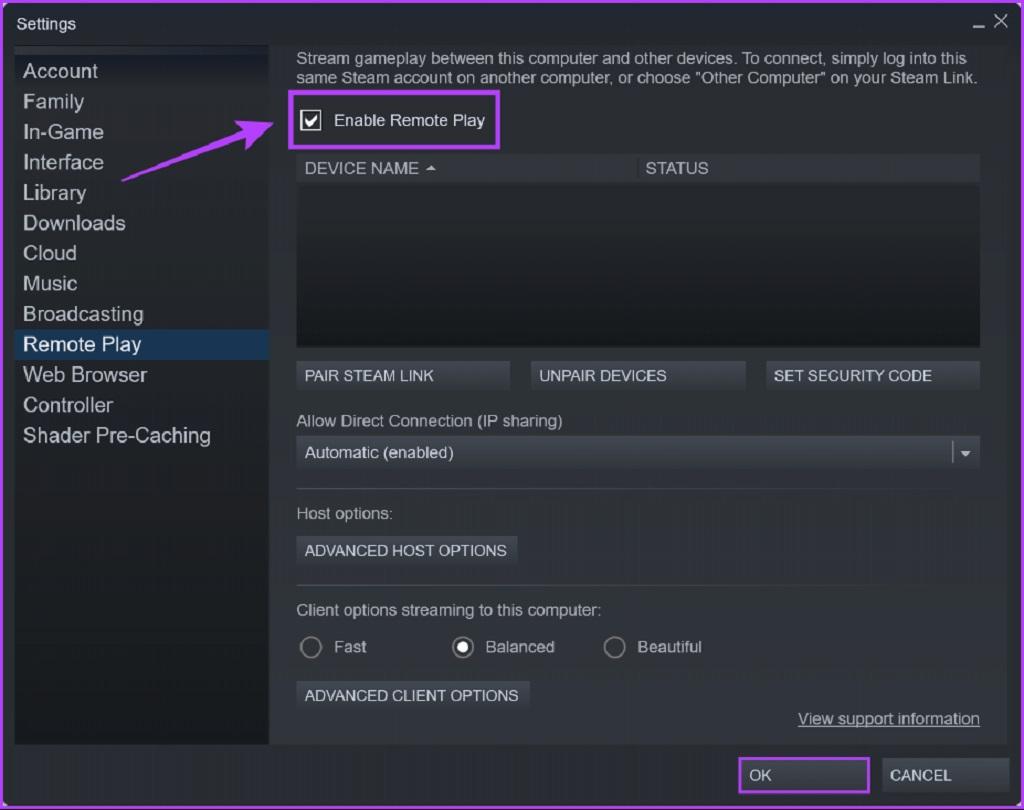Click the PAIR STEAM LINK button
The width and height of the screenshot is (1024, 810).
click(403, 376)
